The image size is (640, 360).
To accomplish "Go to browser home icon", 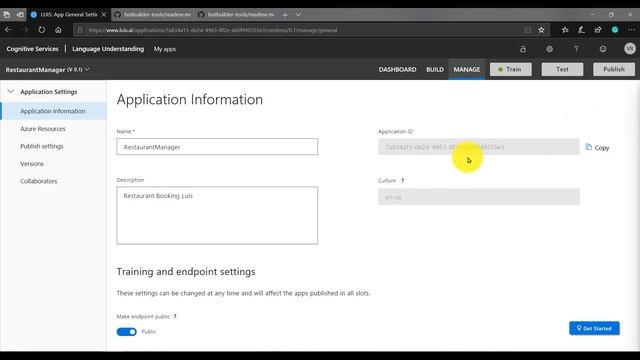I will tap(58, 30).
